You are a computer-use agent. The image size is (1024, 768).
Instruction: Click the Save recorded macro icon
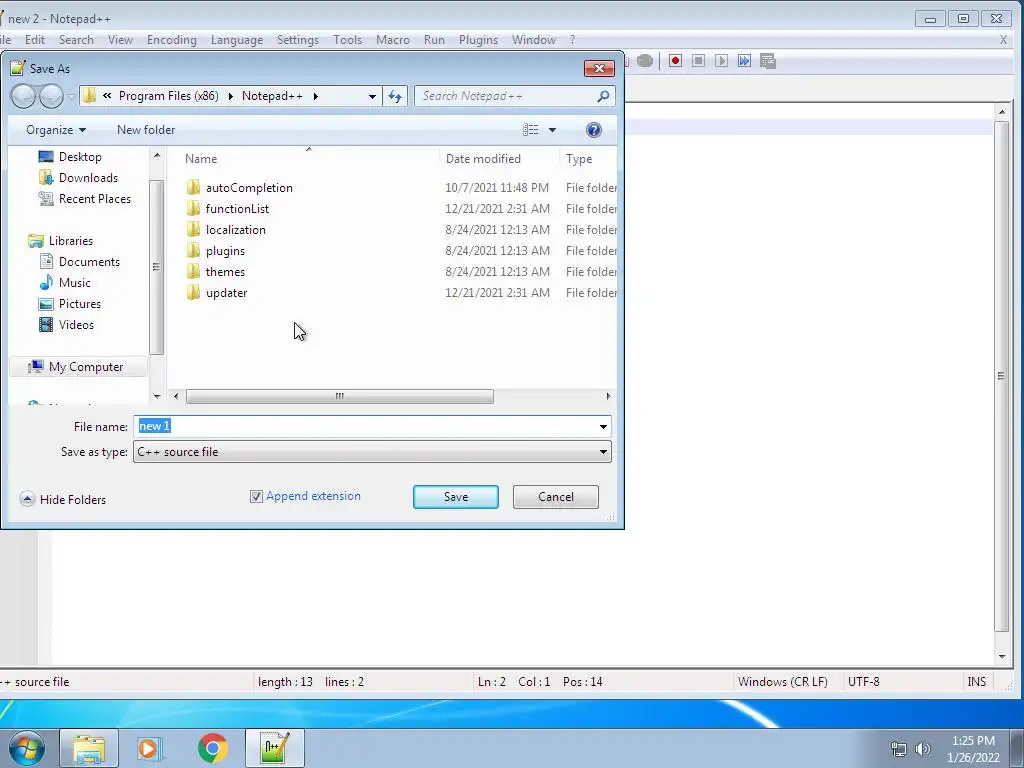coord(768,61)
